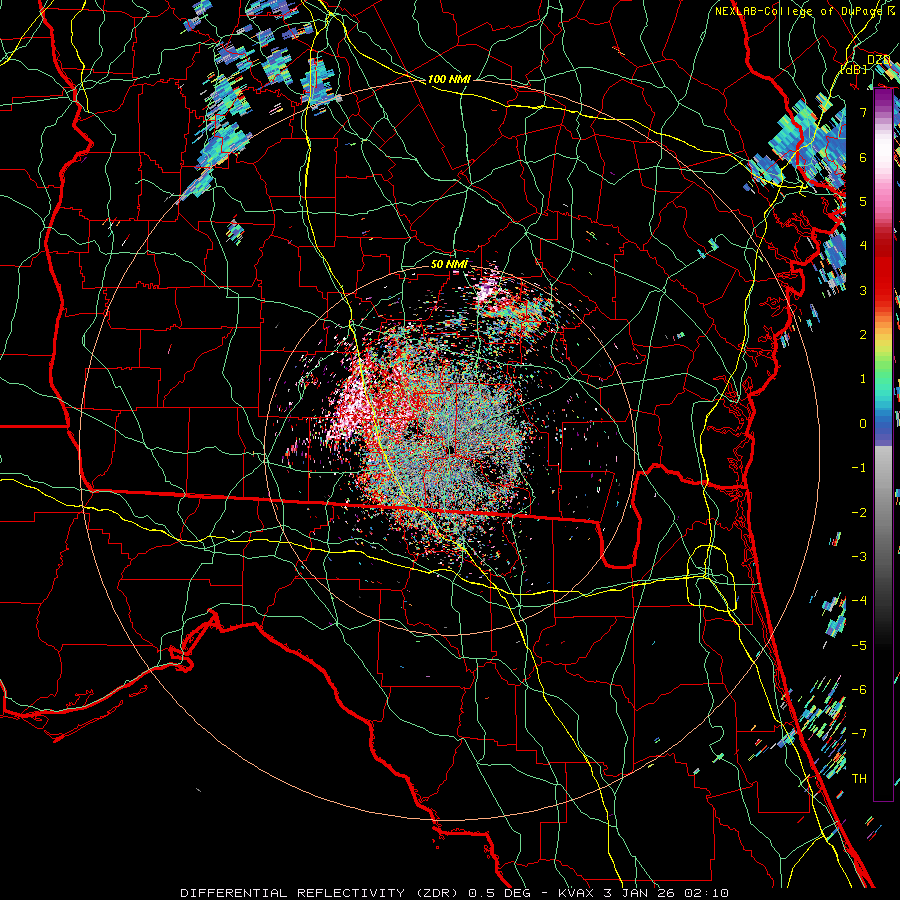The image size is (900, 900).
Task: Click the "5" value on color scale
Action: [863, 201]
